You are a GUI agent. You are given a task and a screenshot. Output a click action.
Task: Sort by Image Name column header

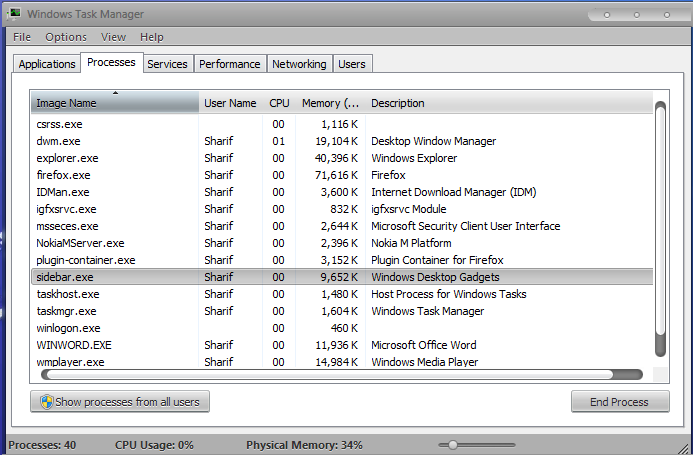click(x=114, y=103)
